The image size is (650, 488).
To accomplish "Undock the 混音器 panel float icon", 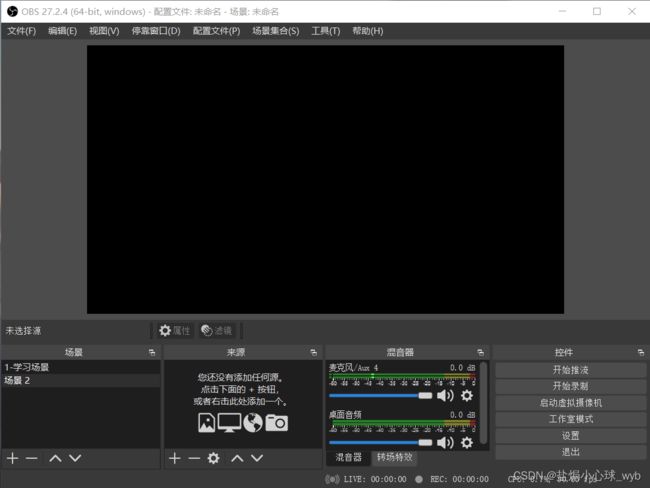I will (x=480, y=352).
